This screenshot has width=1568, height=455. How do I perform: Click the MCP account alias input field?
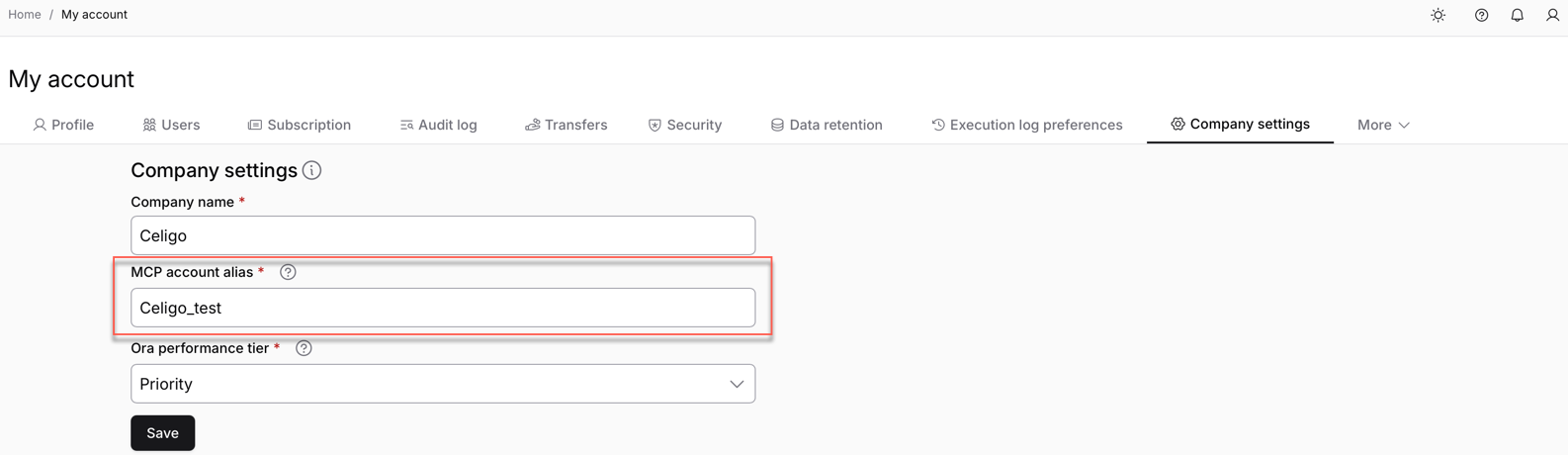pyautogui.click(x=443, y=308)
